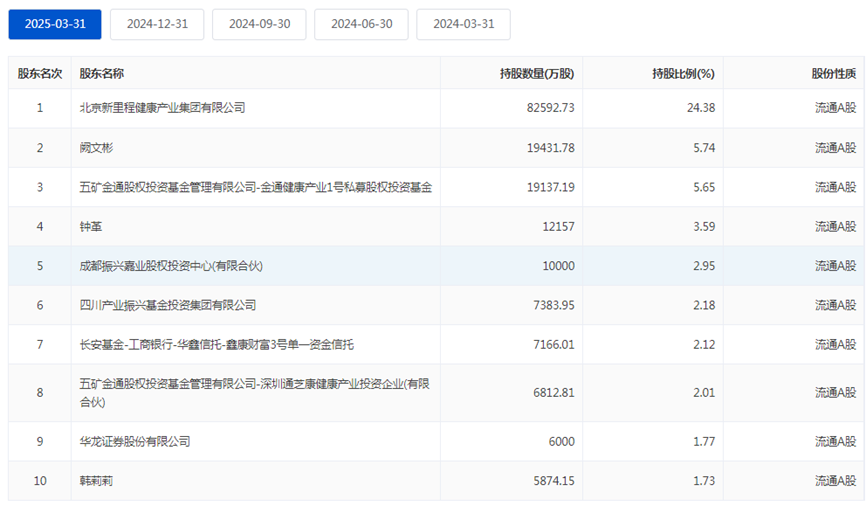
Task: Click the 3.59 percentage value
Action: click(704, 226)
